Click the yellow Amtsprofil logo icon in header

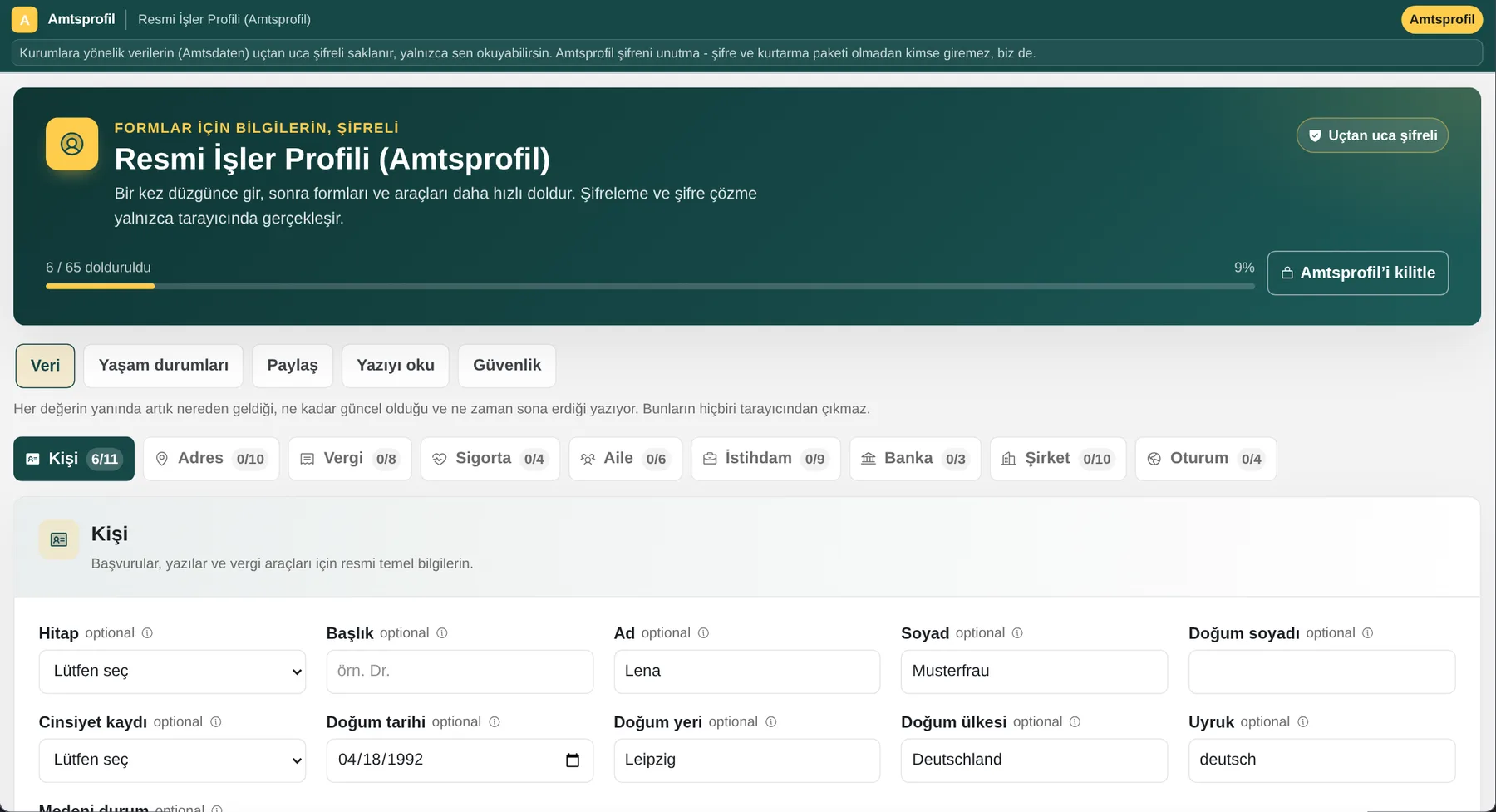[x=24, y=19]
